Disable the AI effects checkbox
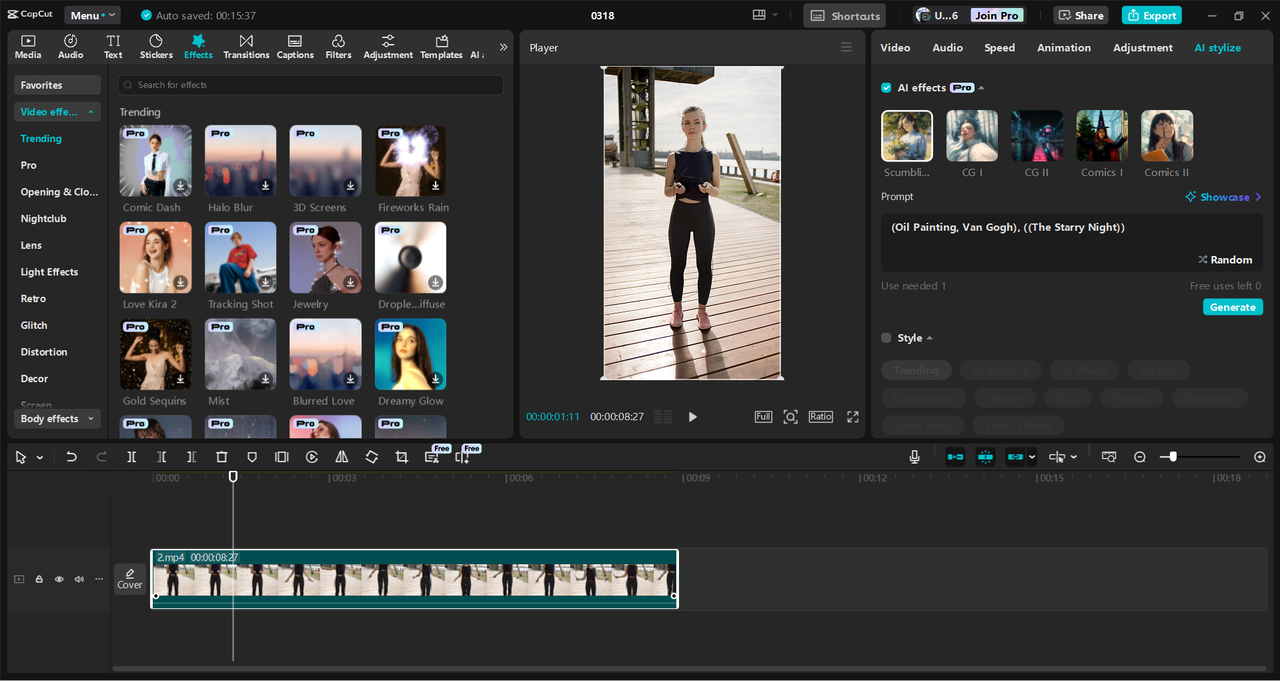The width and height of the screenshot is (1280, 681). 885,87
